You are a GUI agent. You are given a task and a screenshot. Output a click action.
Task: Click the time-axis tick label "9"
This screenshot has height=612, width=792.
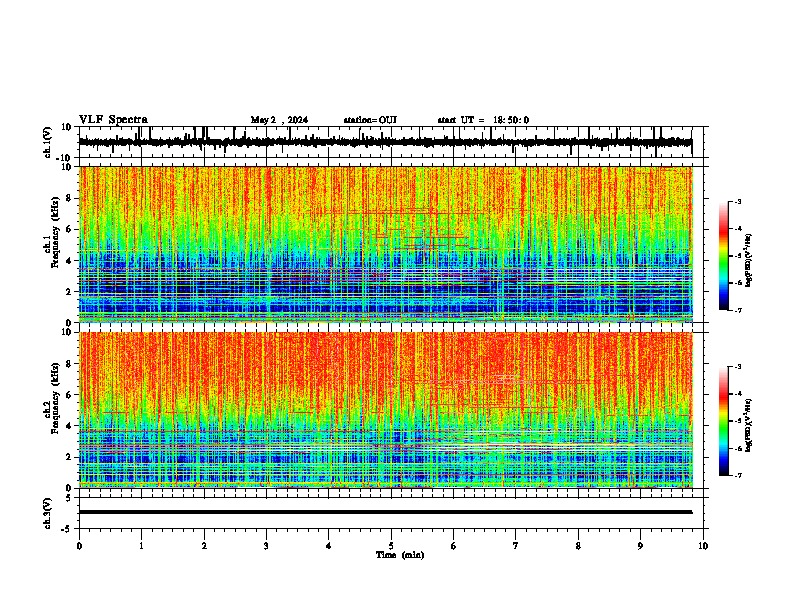point(640,546)
